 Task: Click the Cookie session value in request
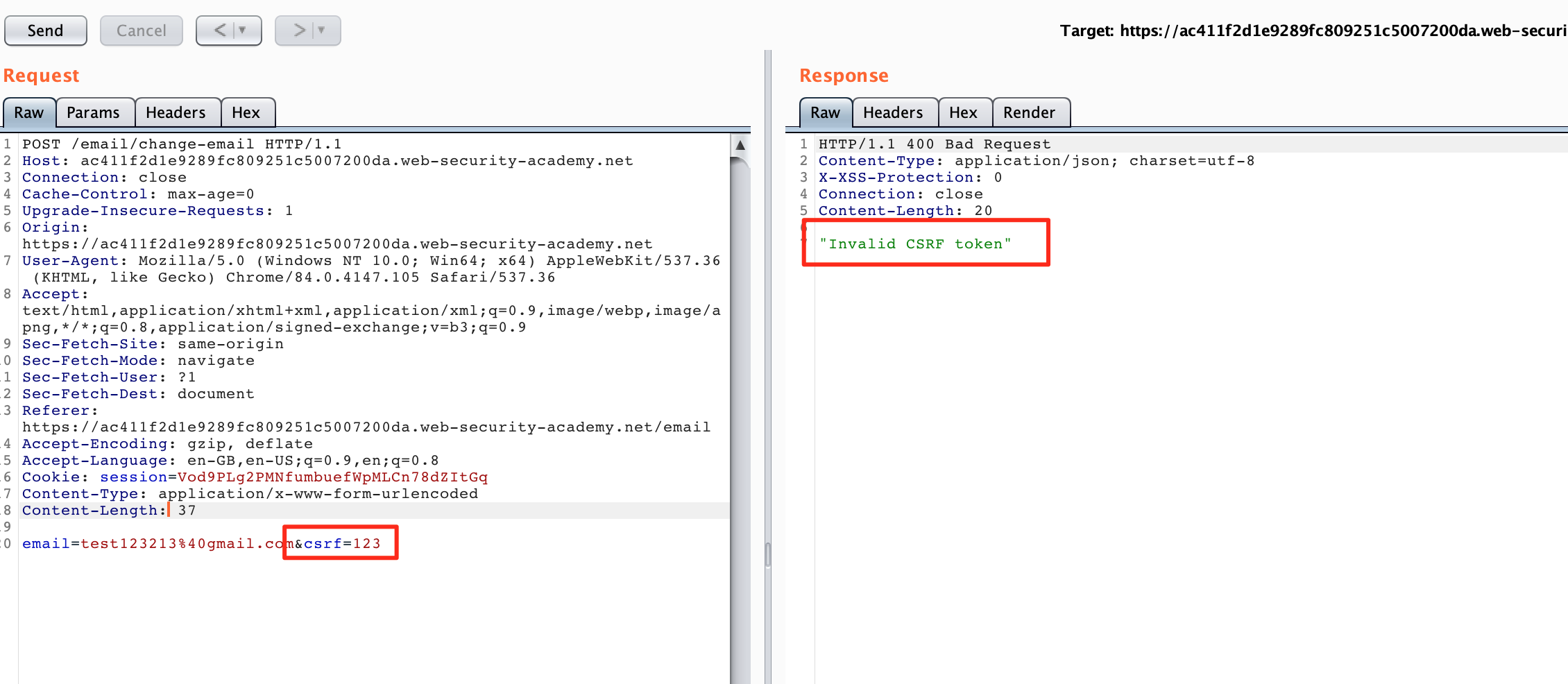tap(332, 477)
